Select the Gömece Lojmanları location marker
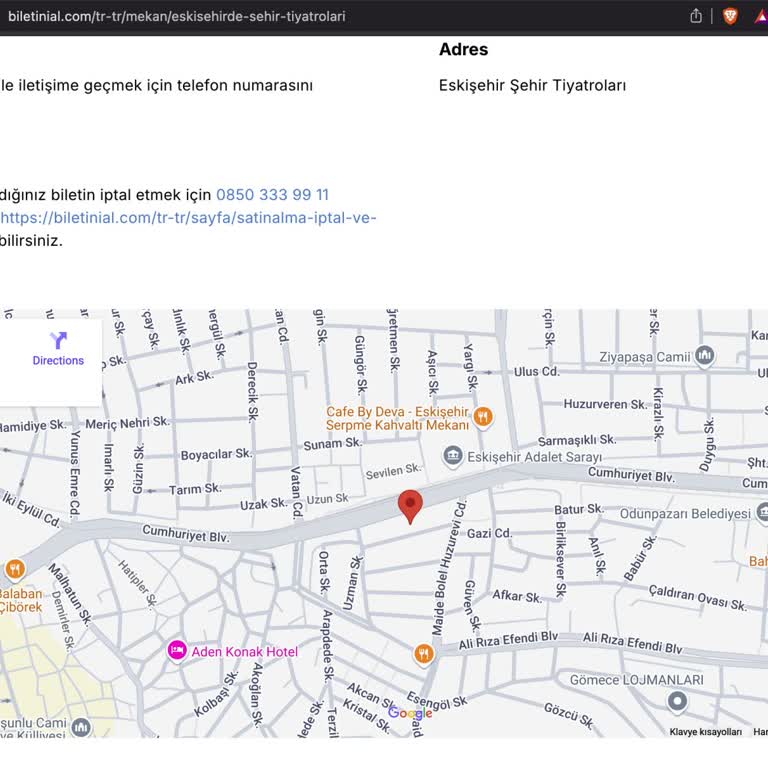Image resolution: width=768 pixels, height=768 pixels. click(678, 701)
